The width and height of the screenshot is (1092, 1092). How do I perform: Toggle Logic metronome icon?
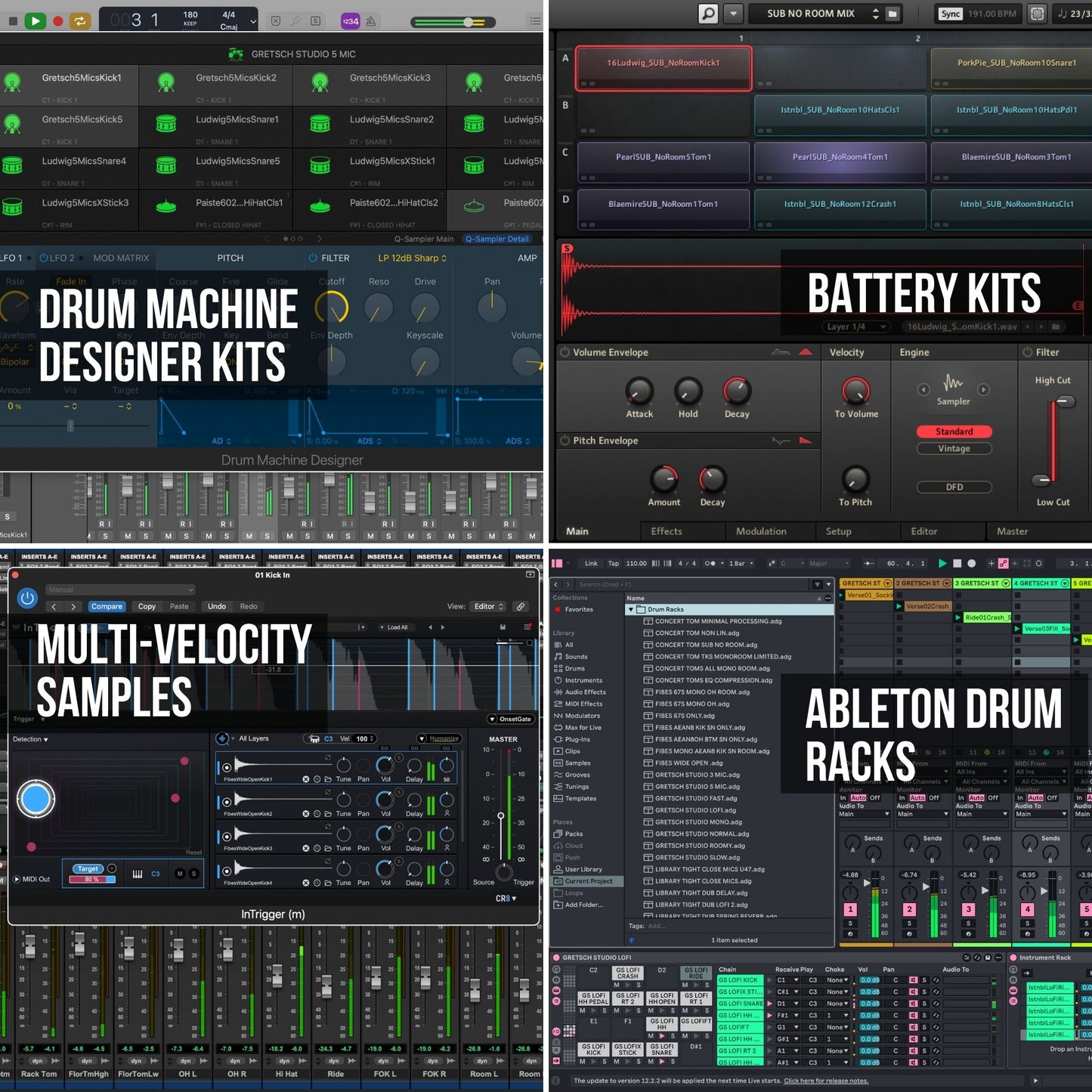pos(371,21)
